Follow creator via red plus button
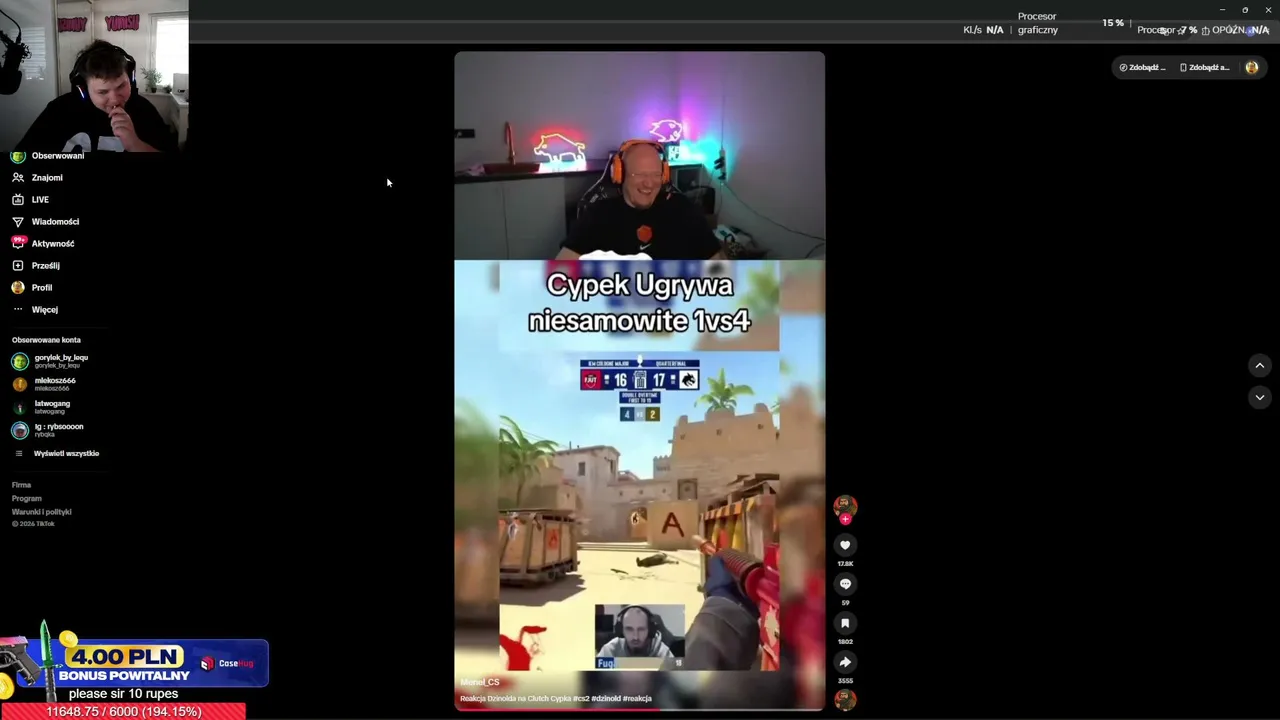The width and height of the screenshot is (1280, 720). 845,519
